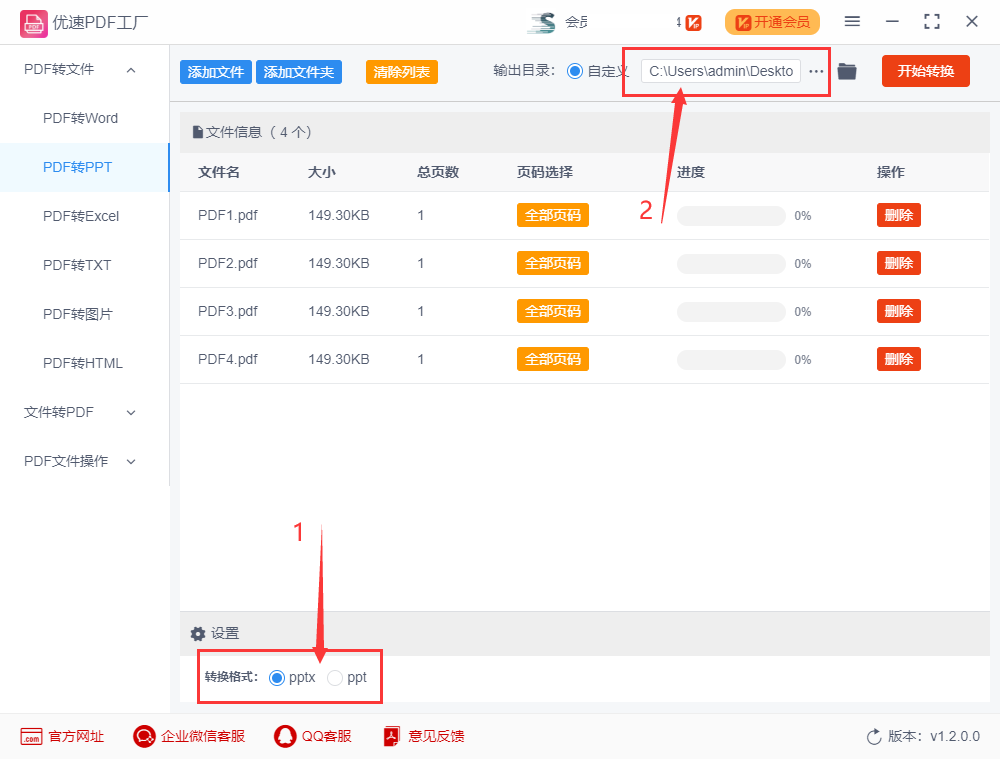This screenshot has height=760, width=1000.
Task: Select the ppt format radio button
Action: pyautogui.click(x=335, y=678)
